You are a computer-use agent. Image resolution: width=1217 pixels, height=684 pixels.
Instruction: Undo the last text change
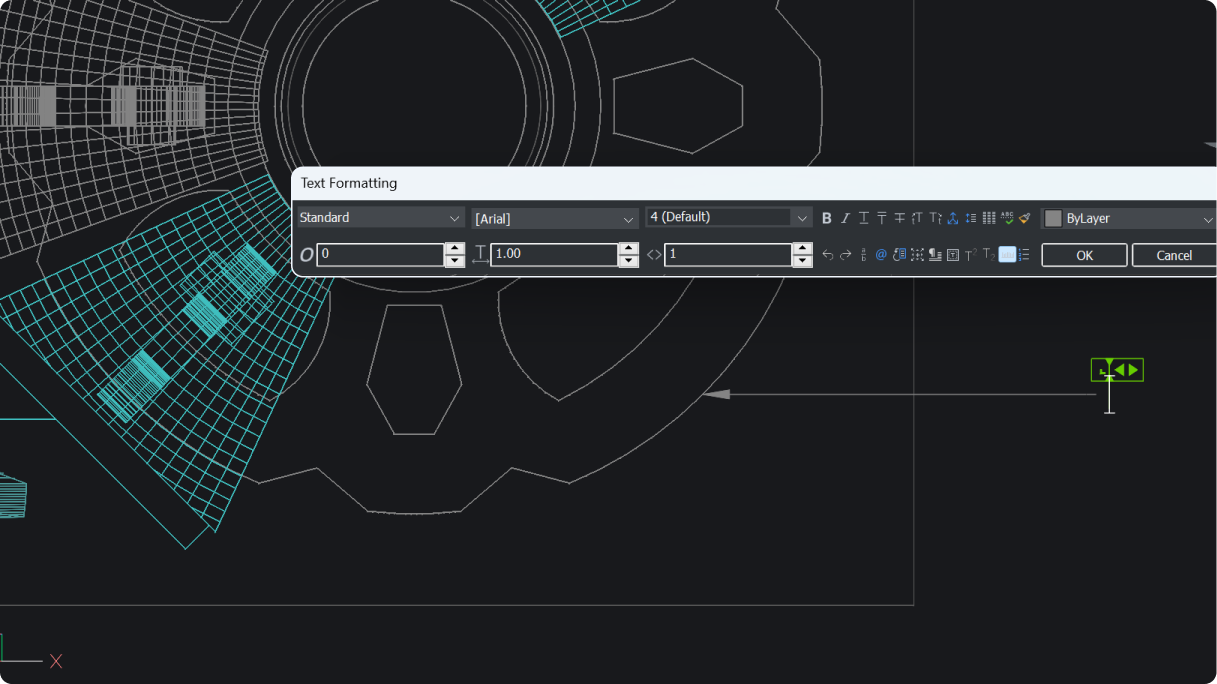coord(827,254)
